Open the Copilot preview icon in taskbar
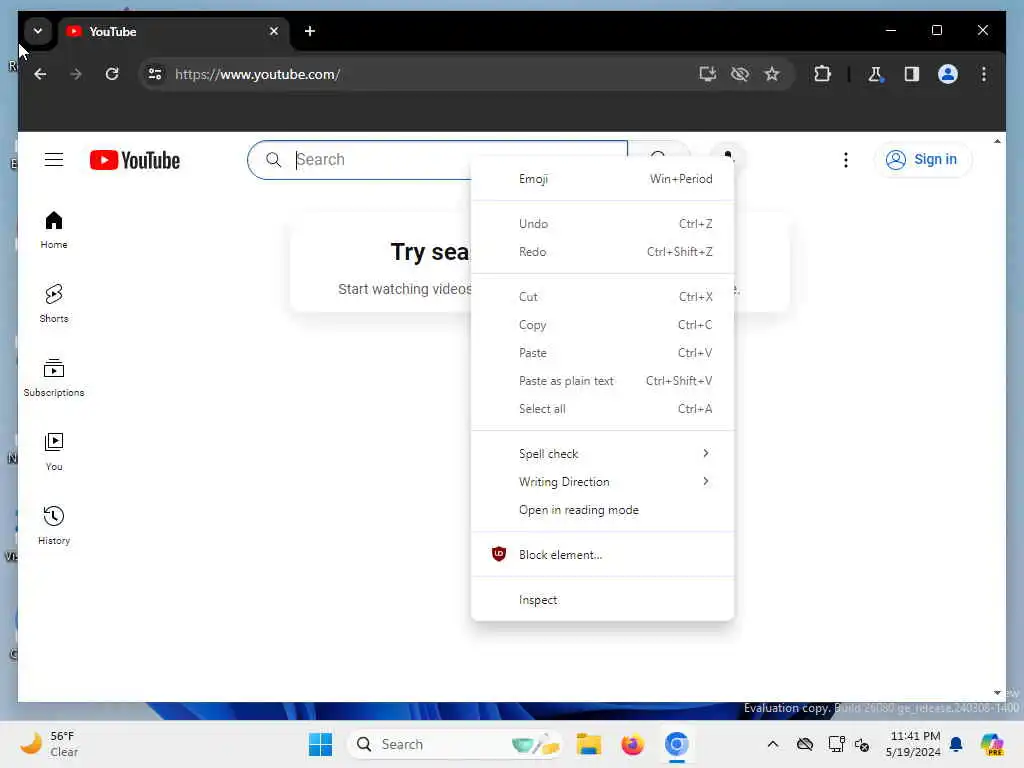 click(992, 744)
